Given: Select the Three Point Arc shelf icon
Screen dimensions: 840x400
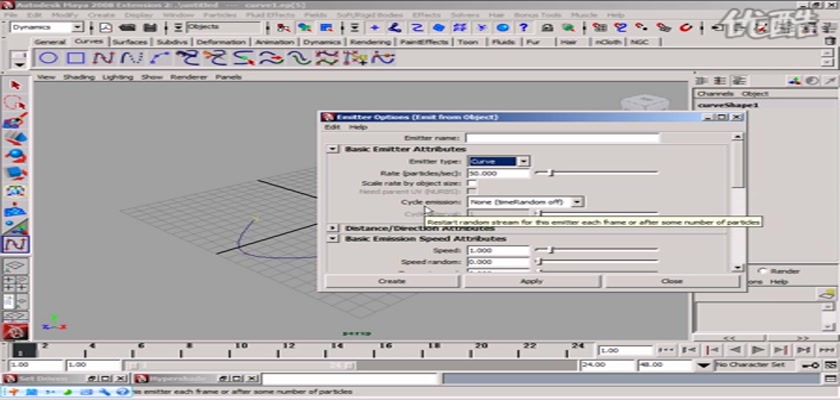Looking at the screenshot, I should point(160,58).
